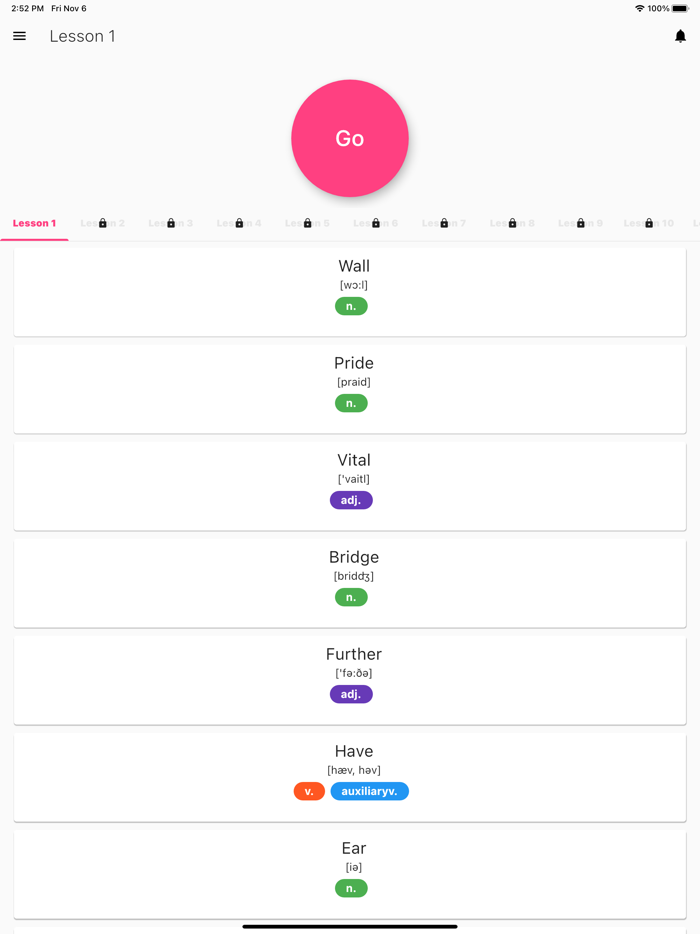The width and height of the screenshot is (700, 934).
Task: Tap the lock icon on Lesson 4
Action: pyautogui.click(x=239, y=223)
